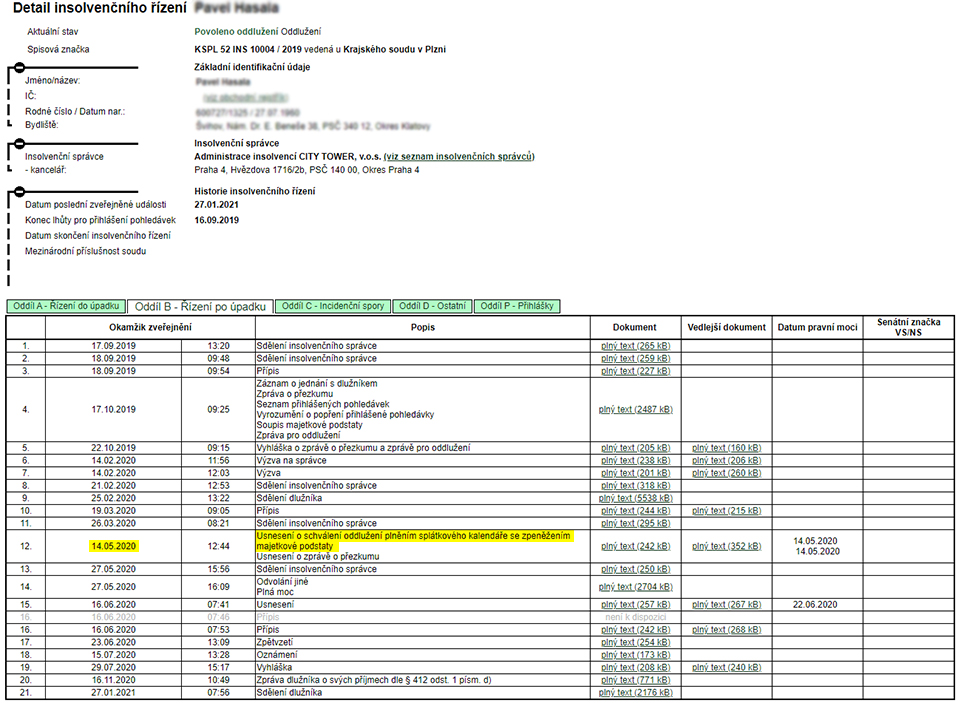Screen dimensions: 961x703
Task: Open the secondary document plný text (215 kB)
Action: coord(726,511)
